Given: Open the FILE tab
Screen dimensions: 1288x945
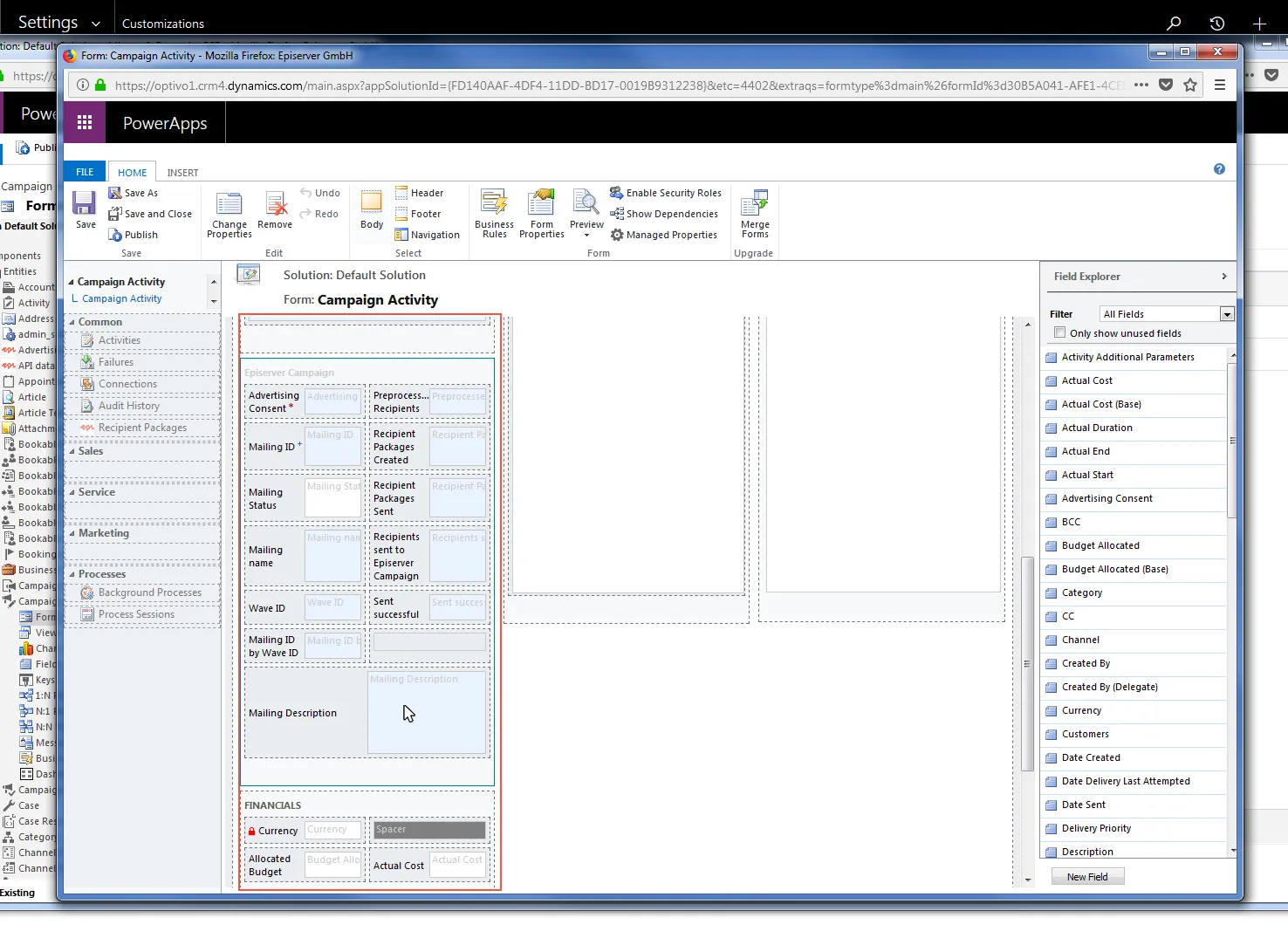Looking at the screenshot, I should pyautogui.click(x=85, y=172).
